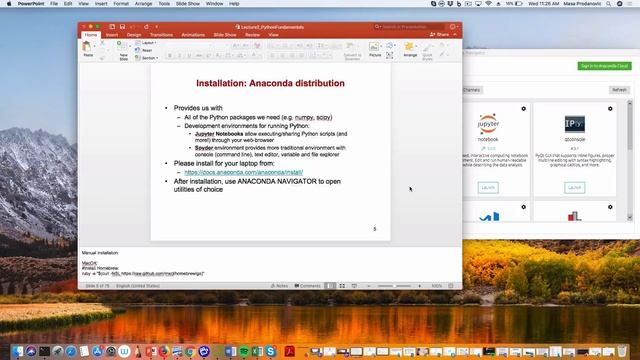
Task: Open the Slide Show menu in menu bar
Action: click(188, 4)
